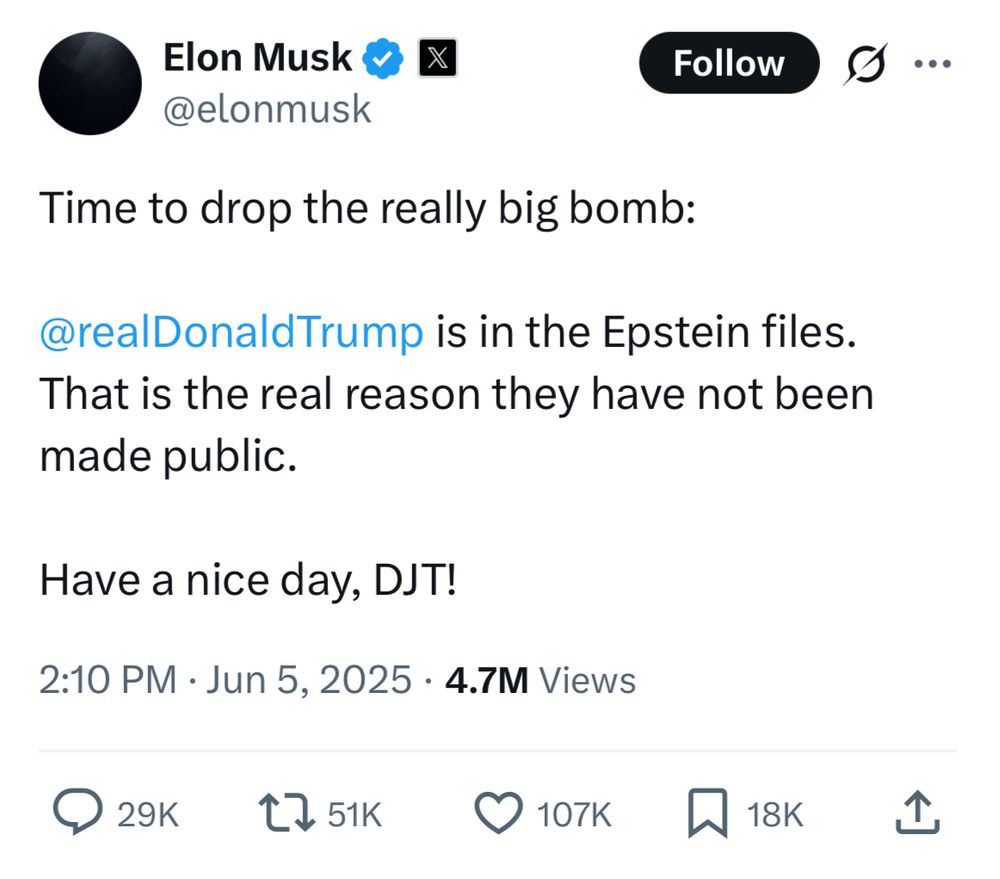Open Elon Musk's profile picture
Screen dimensions: 1000x879
click(90, 83)
